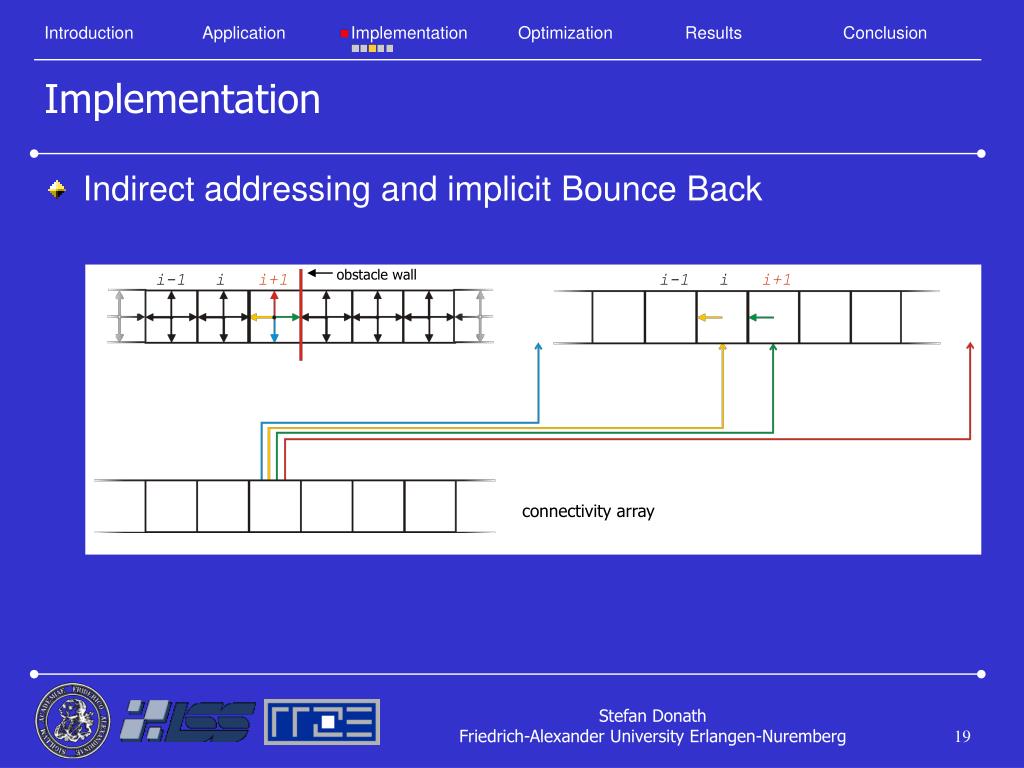Click the red 'i+1' label in left diagram
Viewport: 1024px width, 768px height.
coord(273,280)
